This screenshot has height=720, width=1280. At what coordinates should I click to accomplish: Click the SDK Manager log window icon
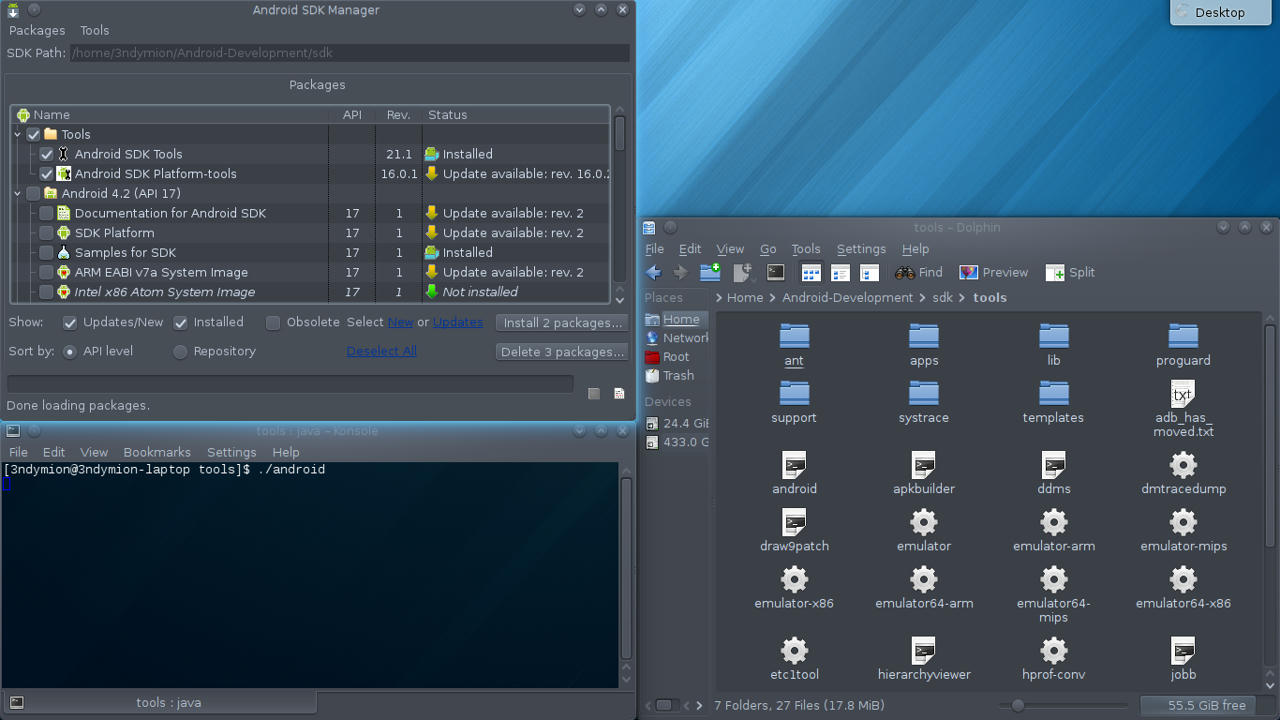(x=619, y=394)
